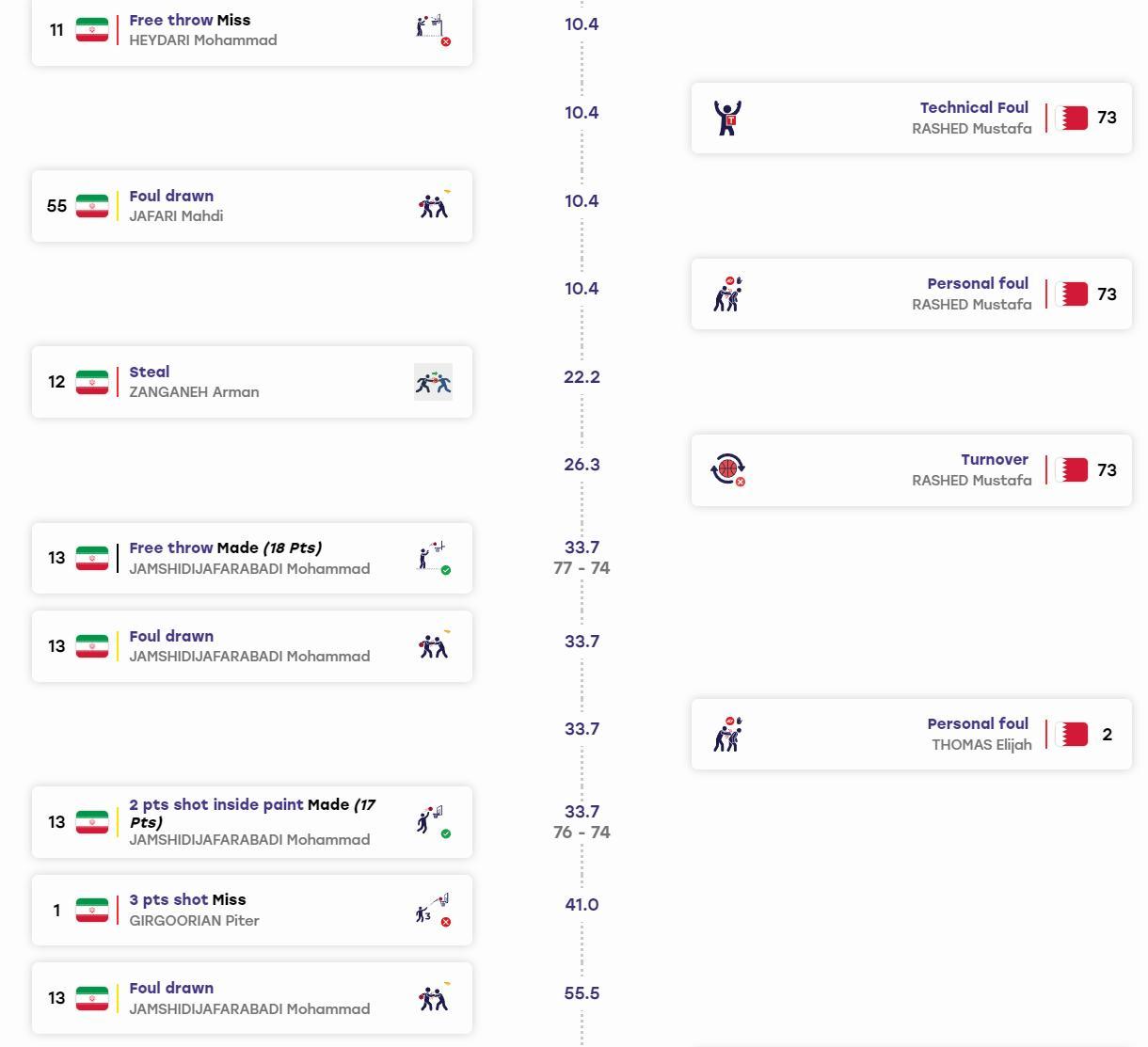Open the Turnover event card

pyautogui.click(x=912, y=470)
